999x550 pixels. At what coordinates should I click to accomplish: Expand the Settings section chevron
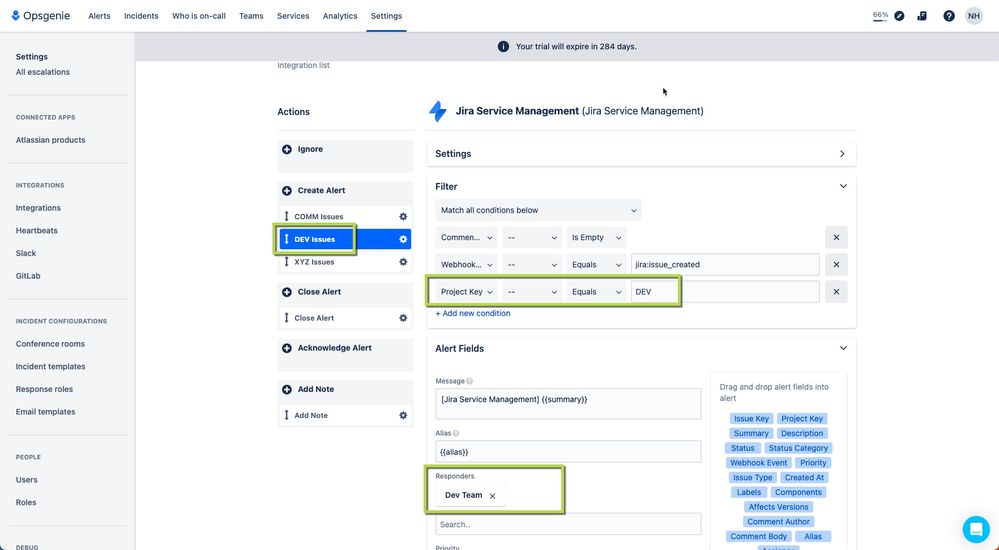click(842, 154)
